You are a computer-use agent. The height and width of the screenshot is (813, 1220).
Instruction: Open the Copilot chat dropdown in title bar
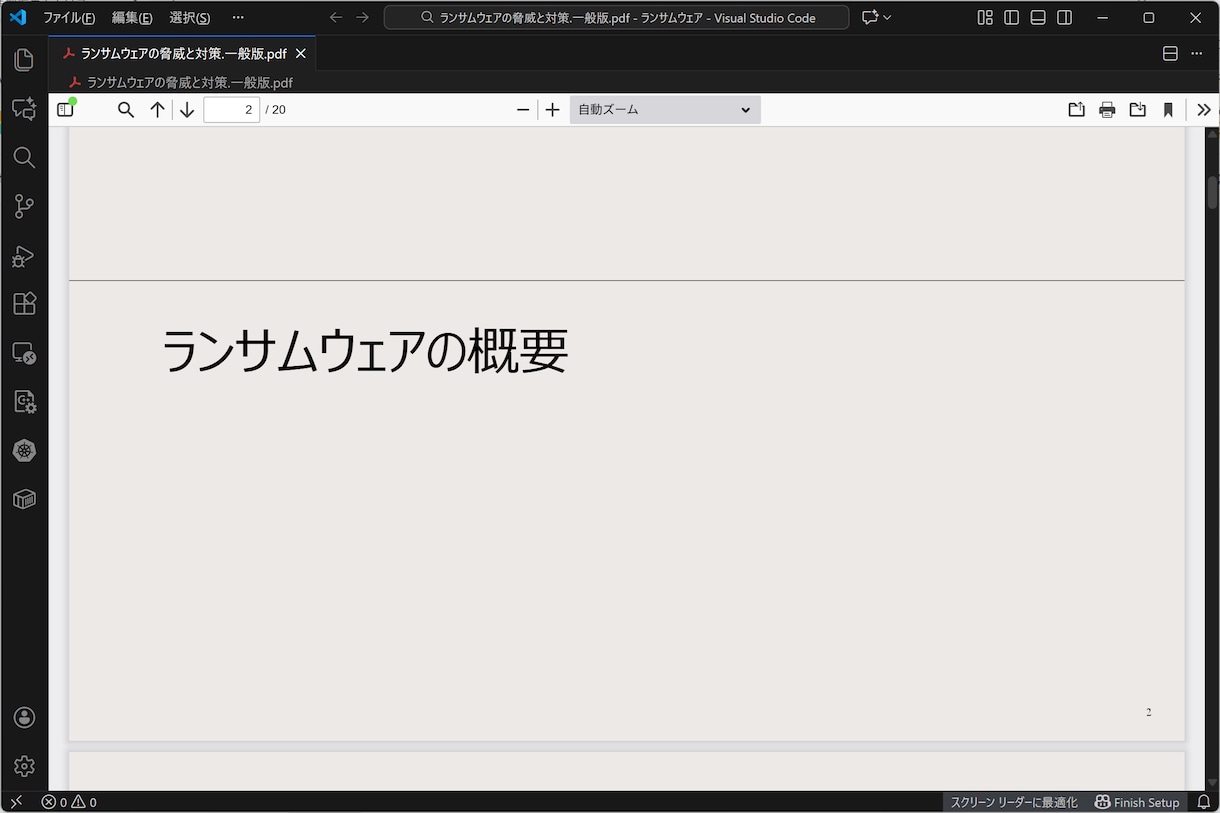pyautogui.click(x=877, y=18)
